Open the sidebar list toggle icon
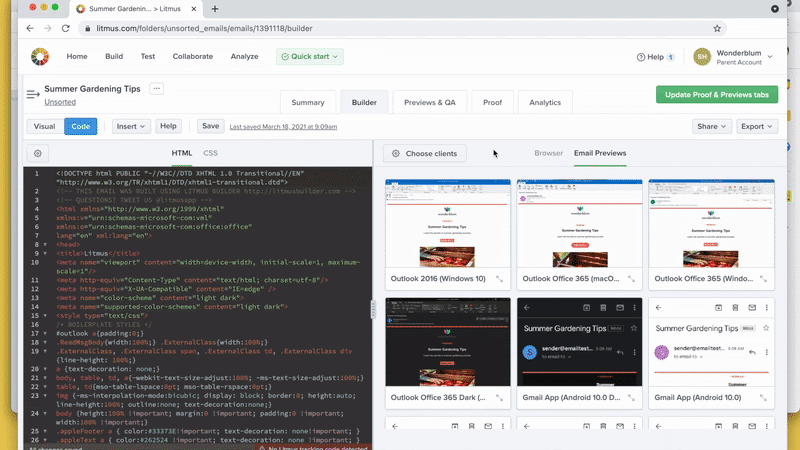The height and width of the screenshot is (450, 800). (x=33, y=94)
